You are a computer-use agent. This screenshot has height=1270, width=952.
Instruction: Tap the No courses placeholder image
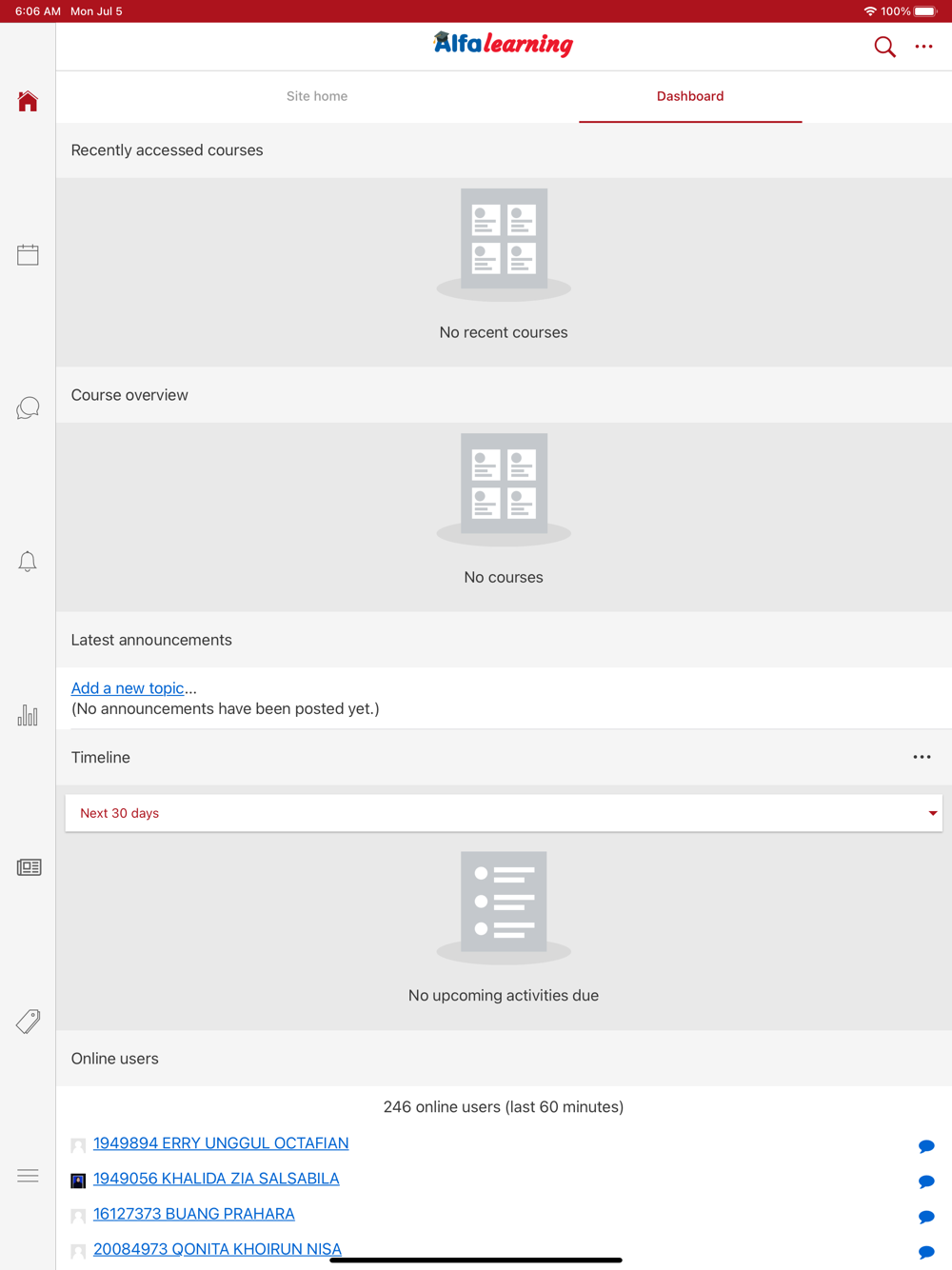click(504, 489)
